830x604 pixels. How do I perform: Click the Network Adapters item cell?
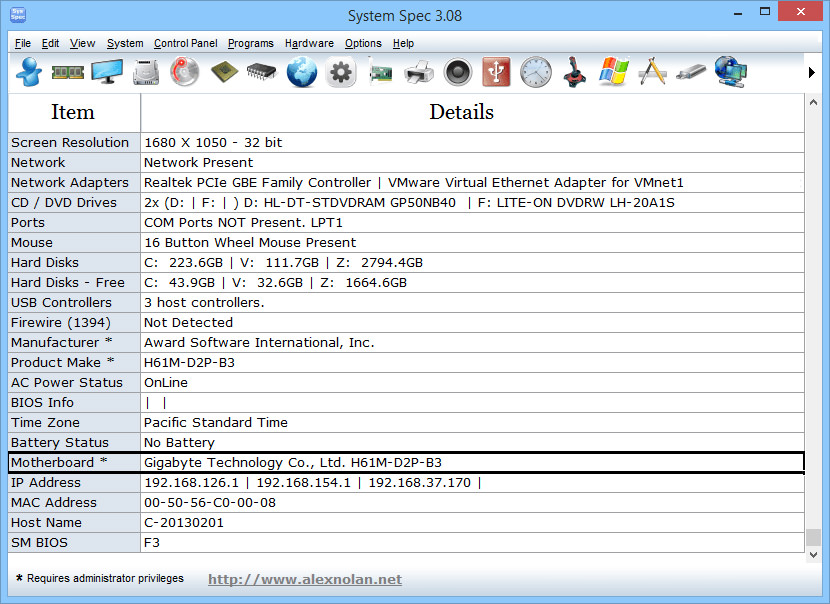[74, 183]
